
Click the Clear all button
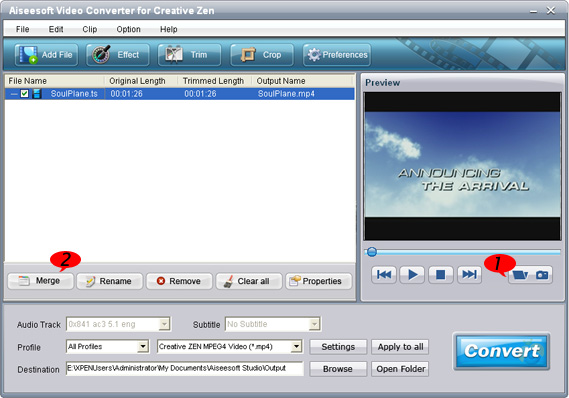(249, 281)
